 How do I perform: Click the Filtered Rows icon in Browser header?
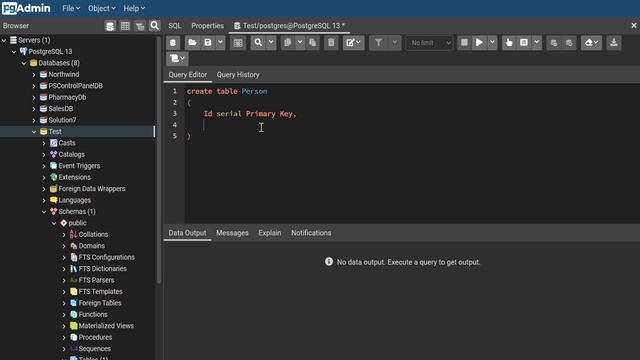[x=140, y=26]
